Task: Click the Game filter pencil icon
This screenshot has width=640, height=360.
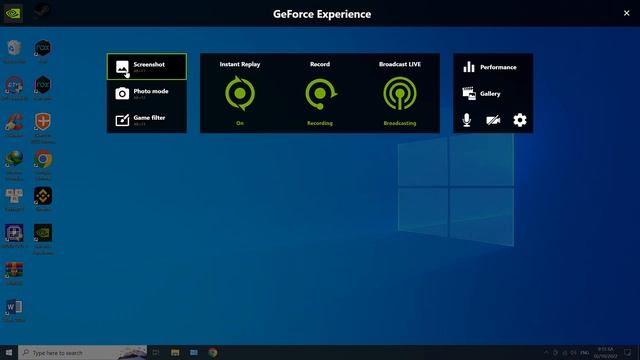Action: (x=122, y=120)
